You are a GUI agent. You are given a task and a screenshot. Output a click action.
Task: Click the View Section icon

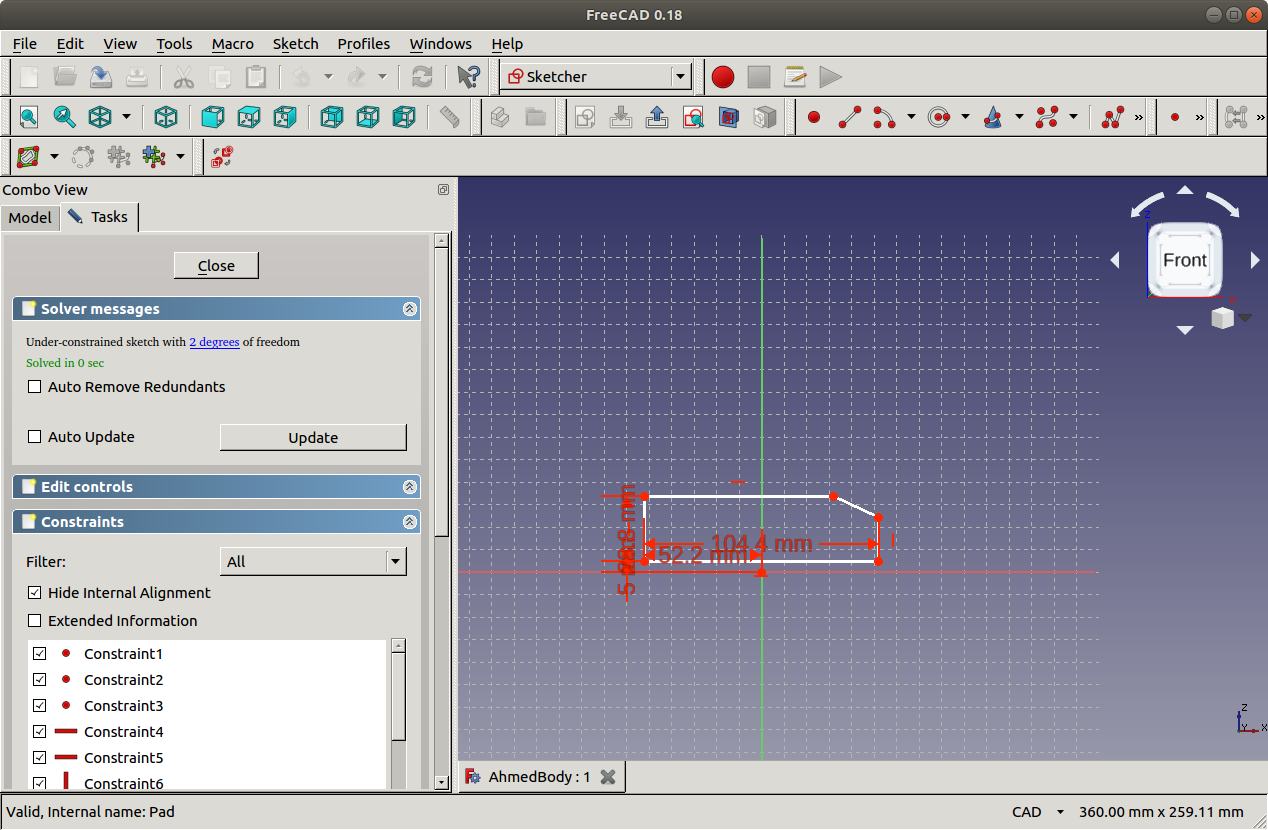click(729, 117)
